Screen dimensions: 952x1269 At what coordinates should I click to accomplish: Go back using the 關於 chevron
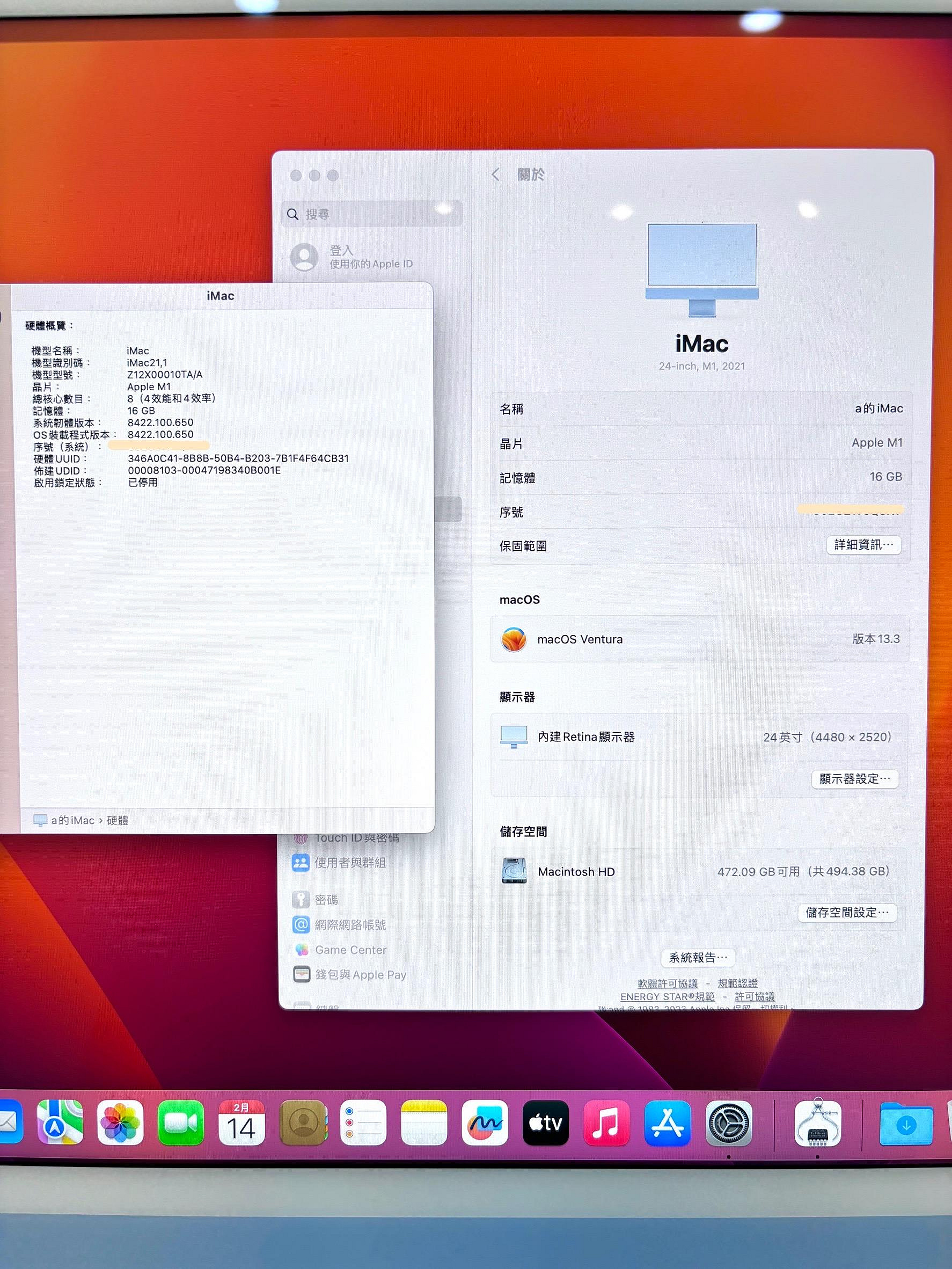[x=496, y=174]
